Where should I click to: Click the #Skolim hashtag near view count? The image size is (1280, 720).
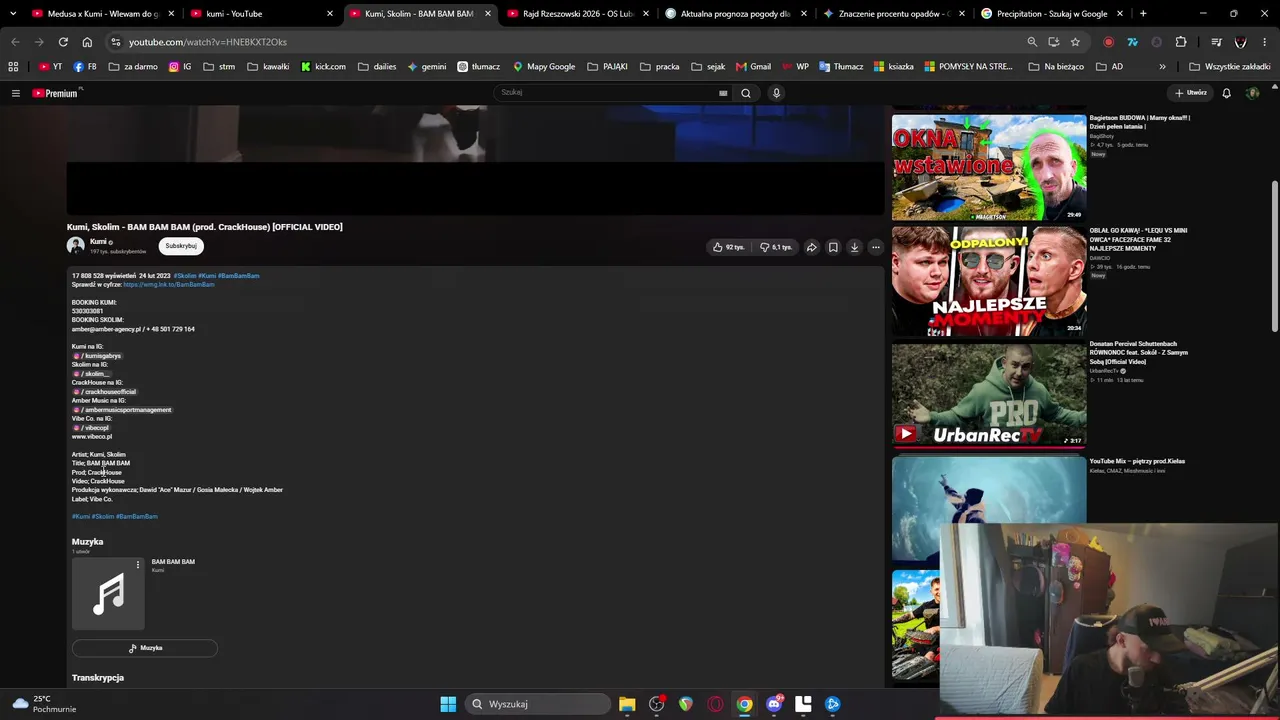pyautogui.click(x=185, y=276)
